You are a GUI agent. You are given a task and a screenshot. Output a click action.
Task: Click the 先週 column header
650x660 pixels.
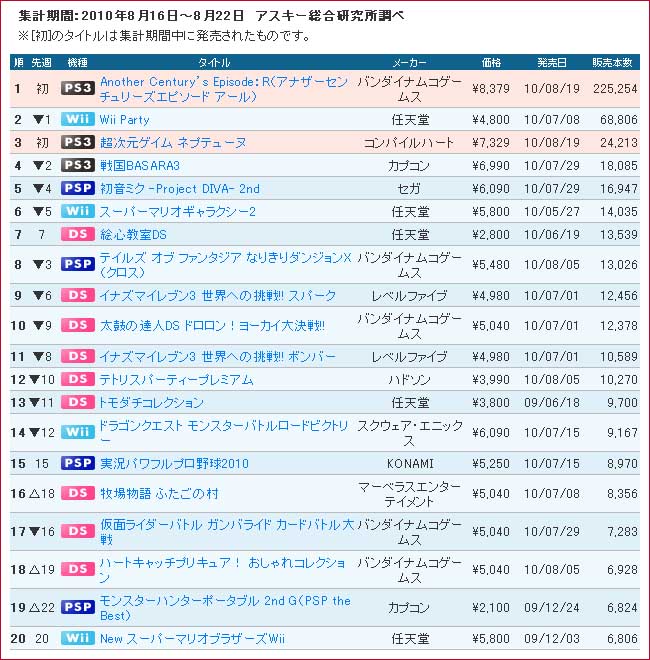(x=41, y=63)
